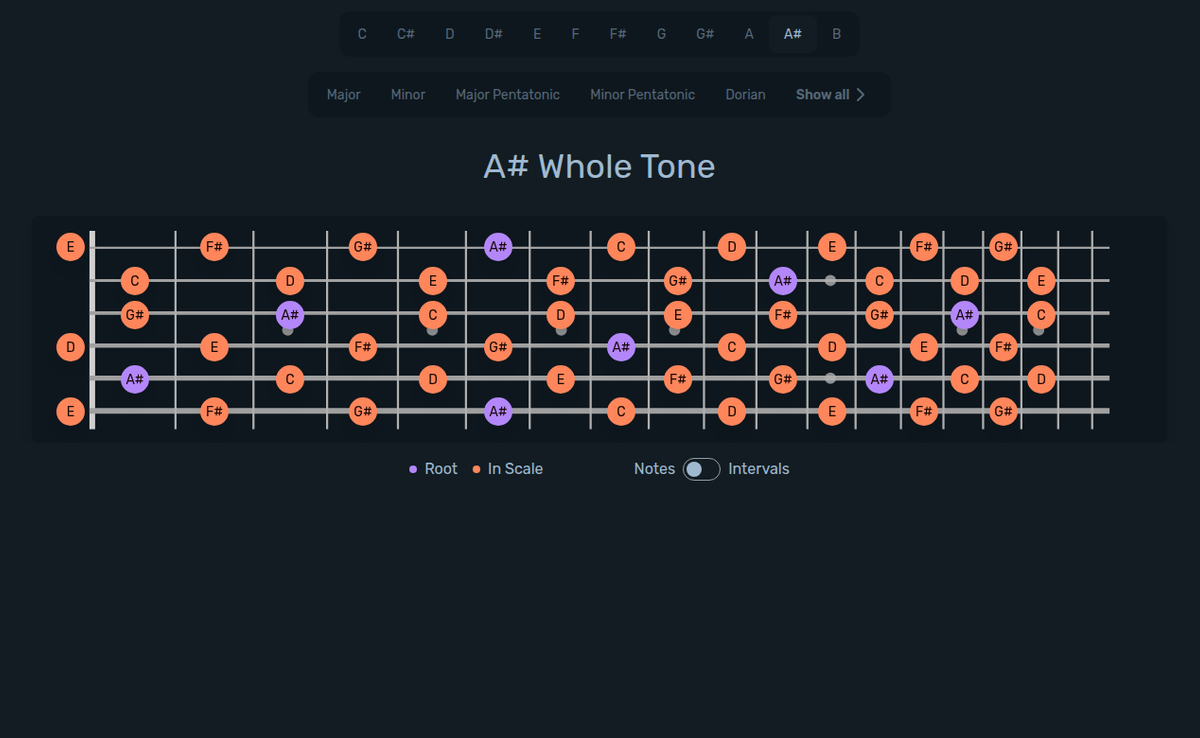Viewport: 1200px width, 738px height.
Task: Click the A# Whole Tone title
Action: 599,166
